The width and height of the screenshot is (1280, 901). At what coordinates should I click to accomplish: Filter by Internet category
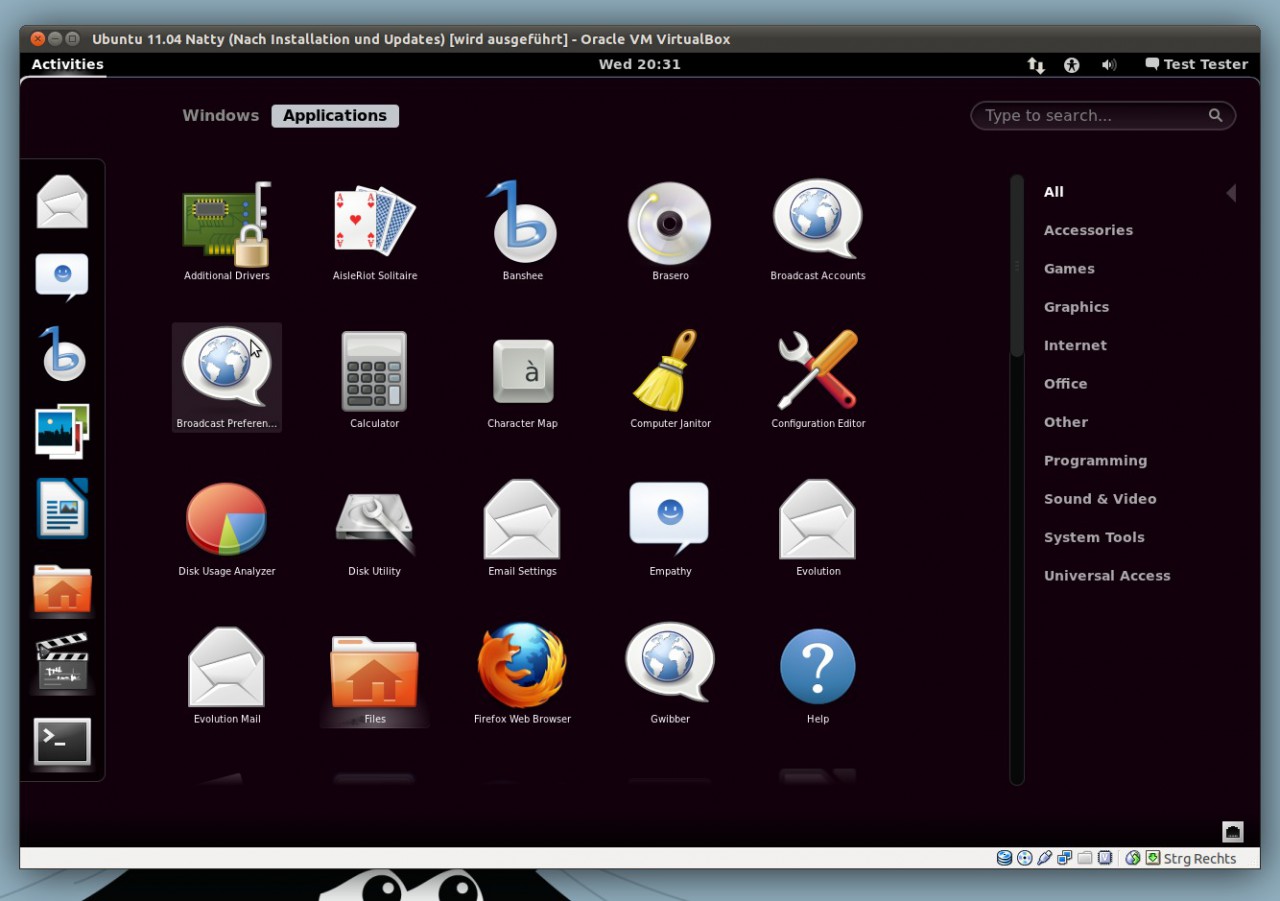[x=1075, y=345]
